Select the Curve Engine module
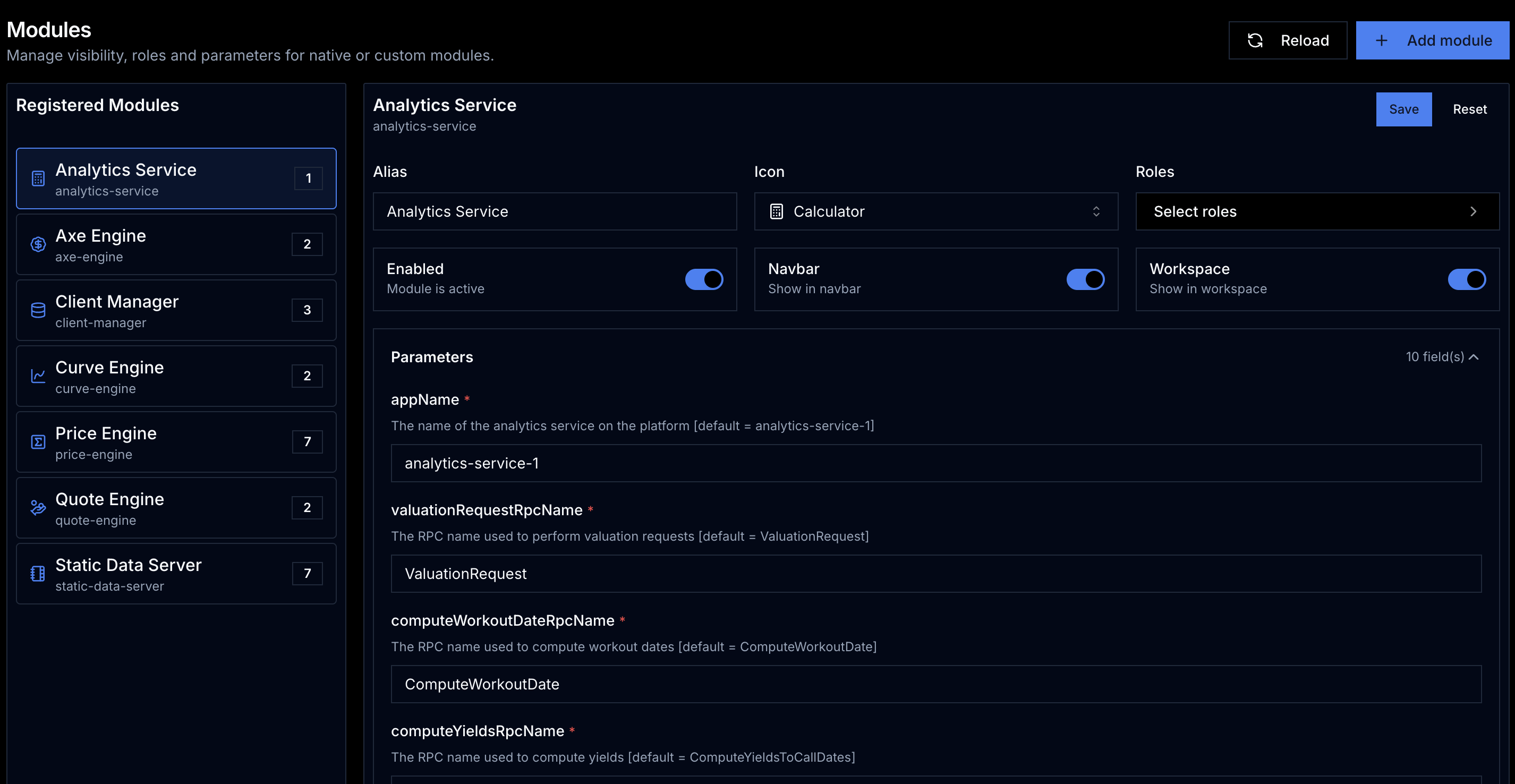This screenshot has width=1515, height=784. click(176, 377)
